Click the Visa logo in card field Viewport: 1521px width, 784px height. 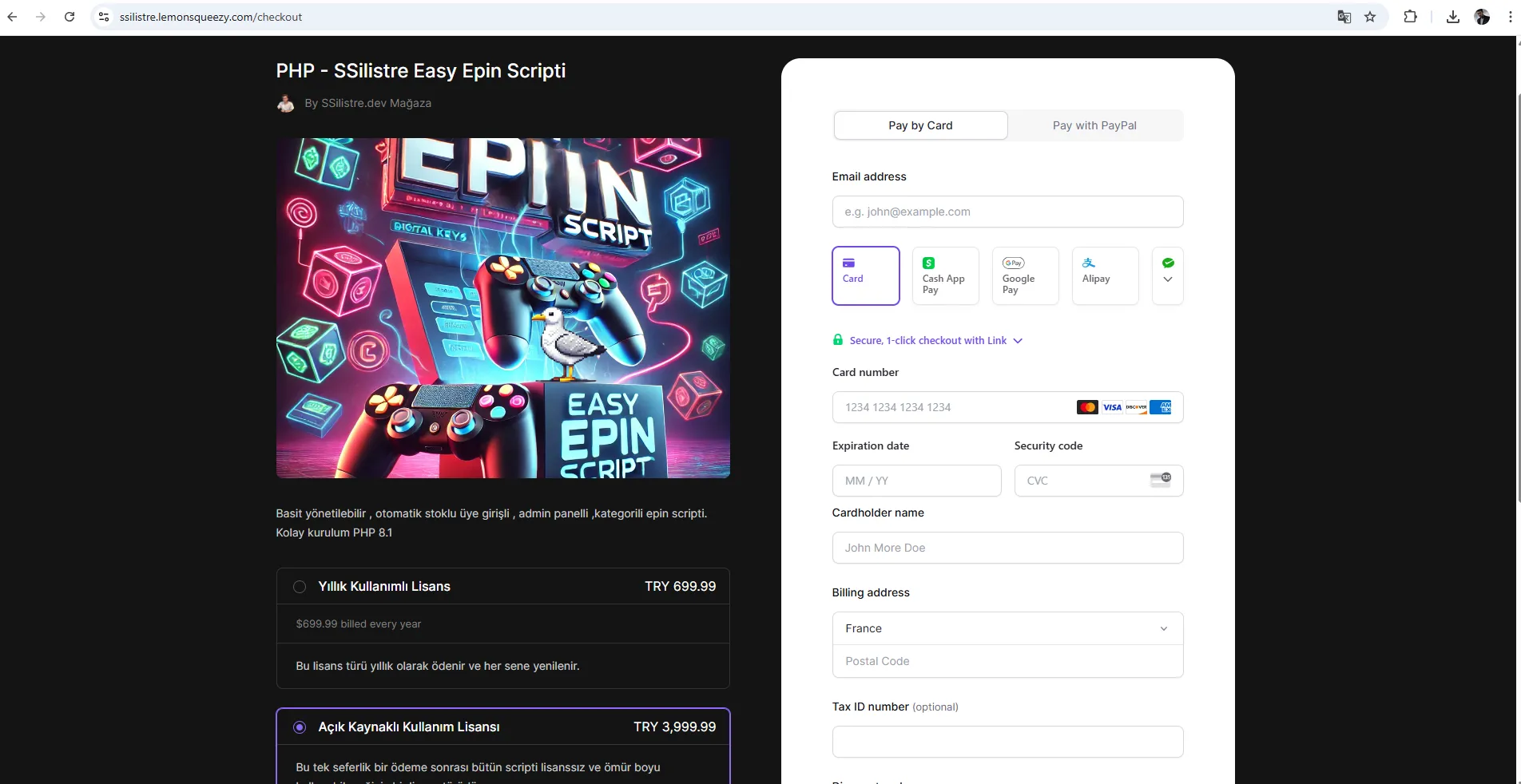pyautogui.click(x=1112, y=407)
